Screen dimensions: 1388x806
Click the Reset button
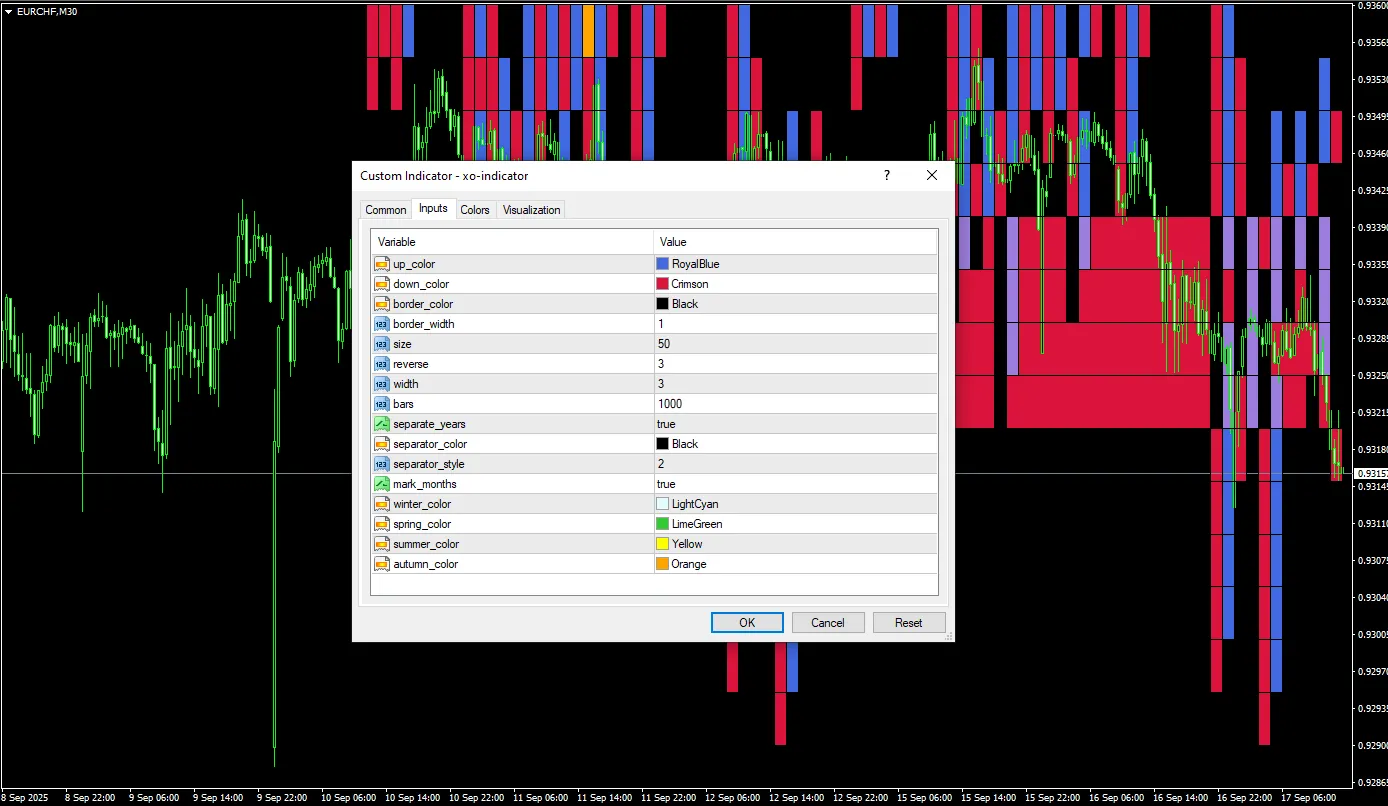tap(908, 622)
